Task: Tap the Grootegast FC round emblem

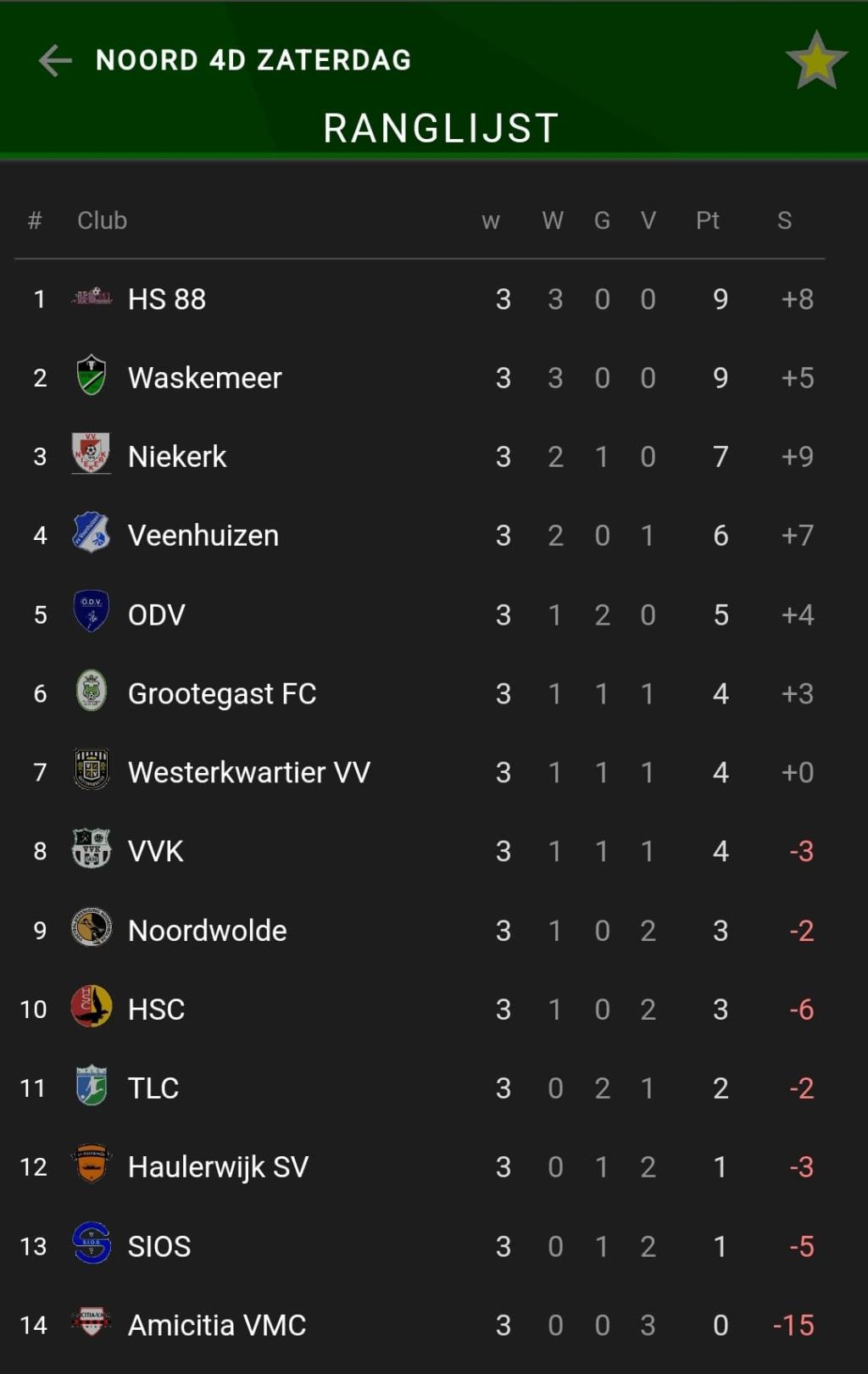Action: [92, 691]
